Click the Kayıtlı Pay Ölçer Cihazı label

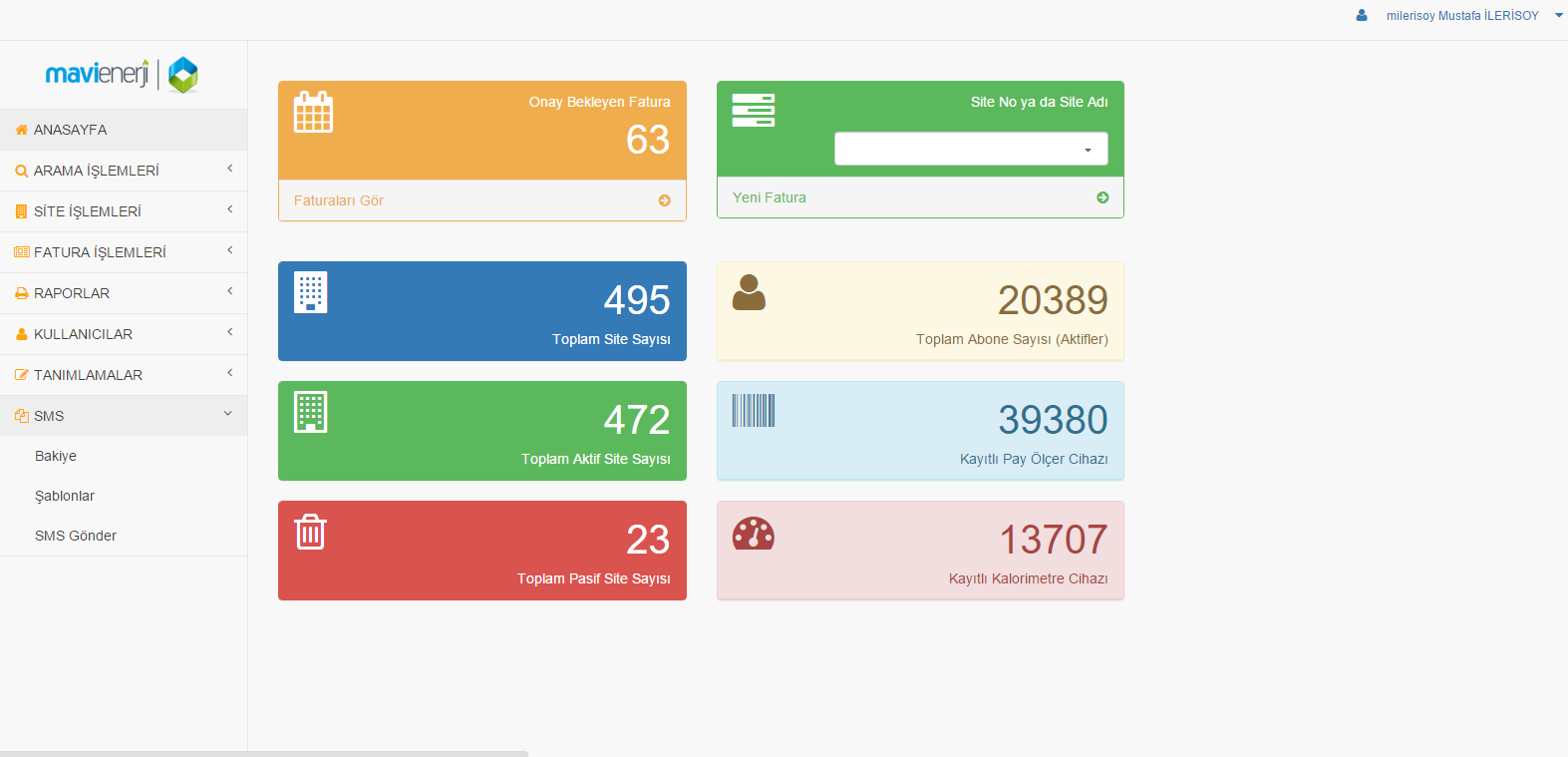tap(1034, 459)
